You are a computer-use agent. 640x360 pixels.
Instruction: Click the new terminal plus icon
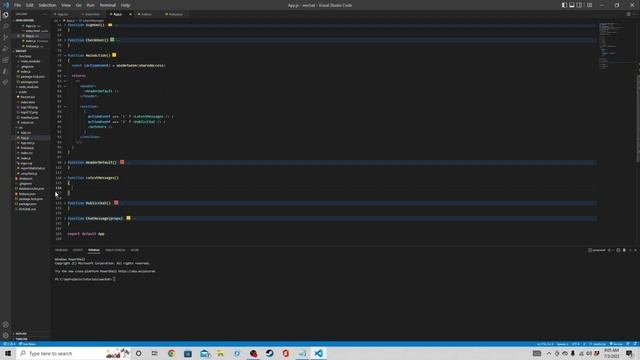click(609, 250)
